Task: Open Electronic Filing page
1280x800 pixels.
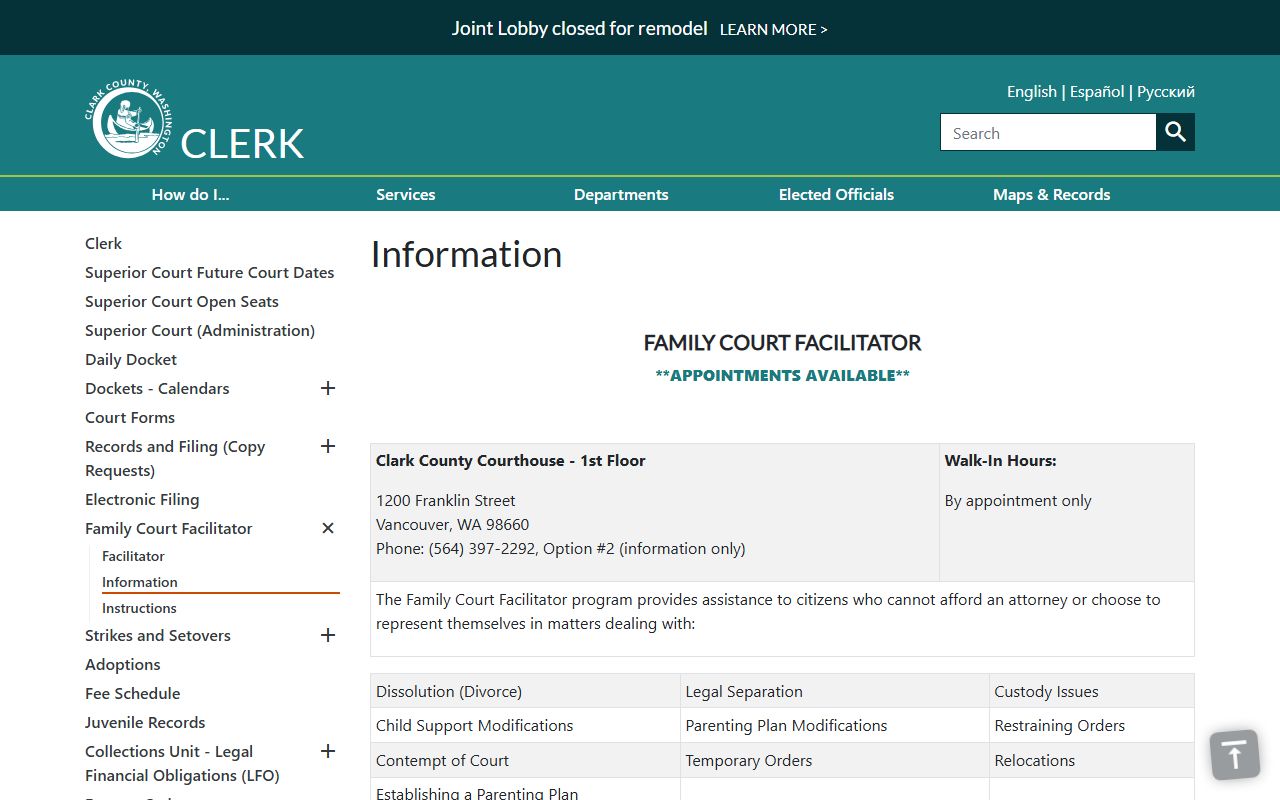Action: 142,499
